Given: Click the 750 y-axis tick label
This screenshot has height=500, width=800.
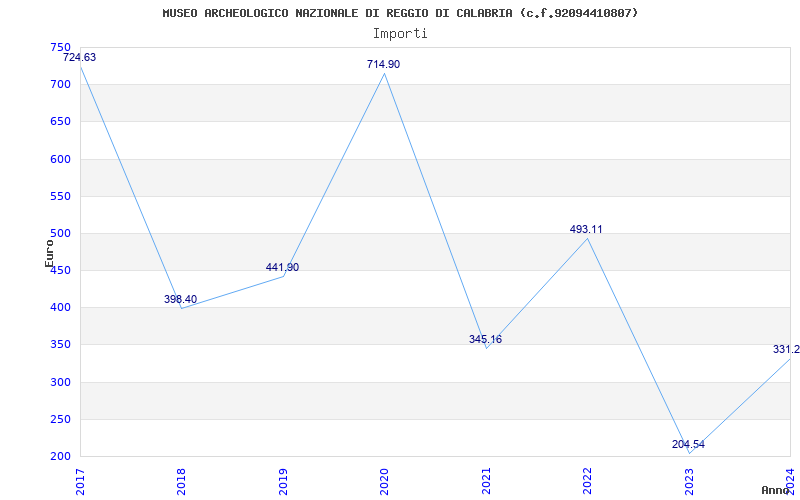Looking at the screenshot, I should point(61,47).
